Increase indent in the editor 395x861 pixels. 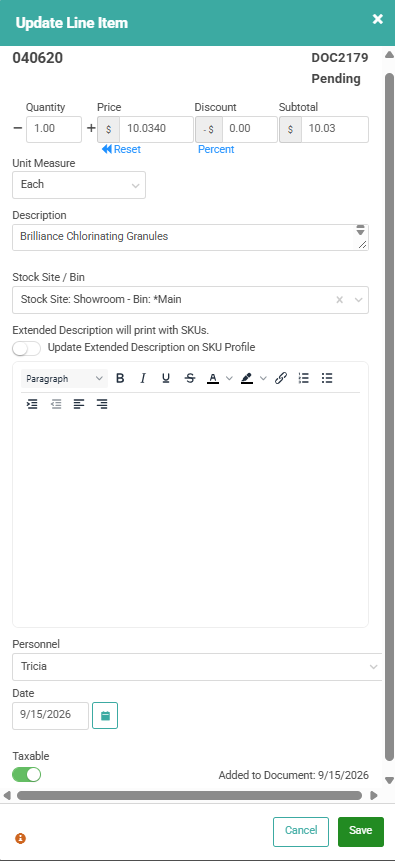(32, 404)
